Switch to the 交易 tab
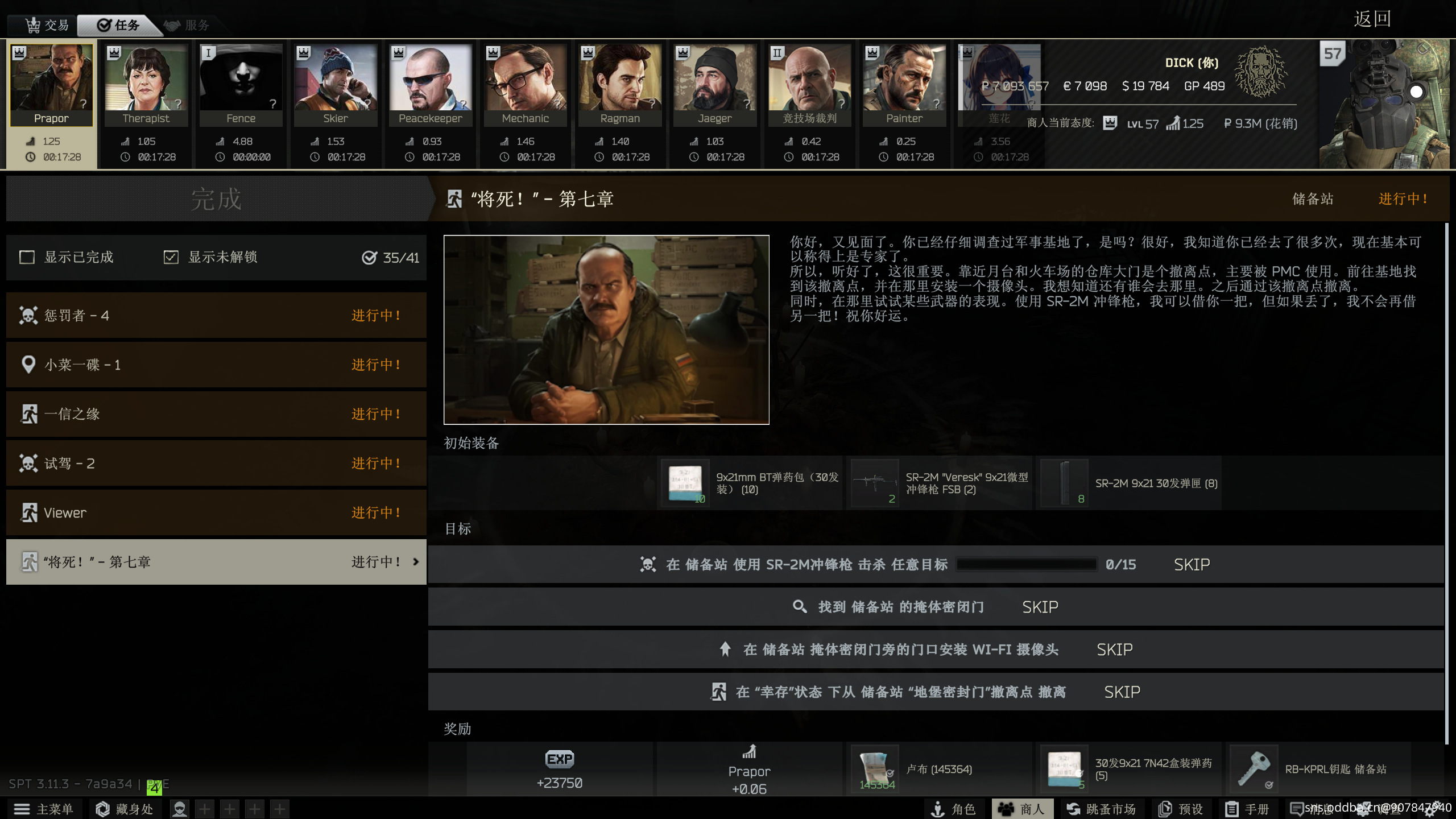The width and height of the screenshot is (1456, 819). click(x=47, y=25)
